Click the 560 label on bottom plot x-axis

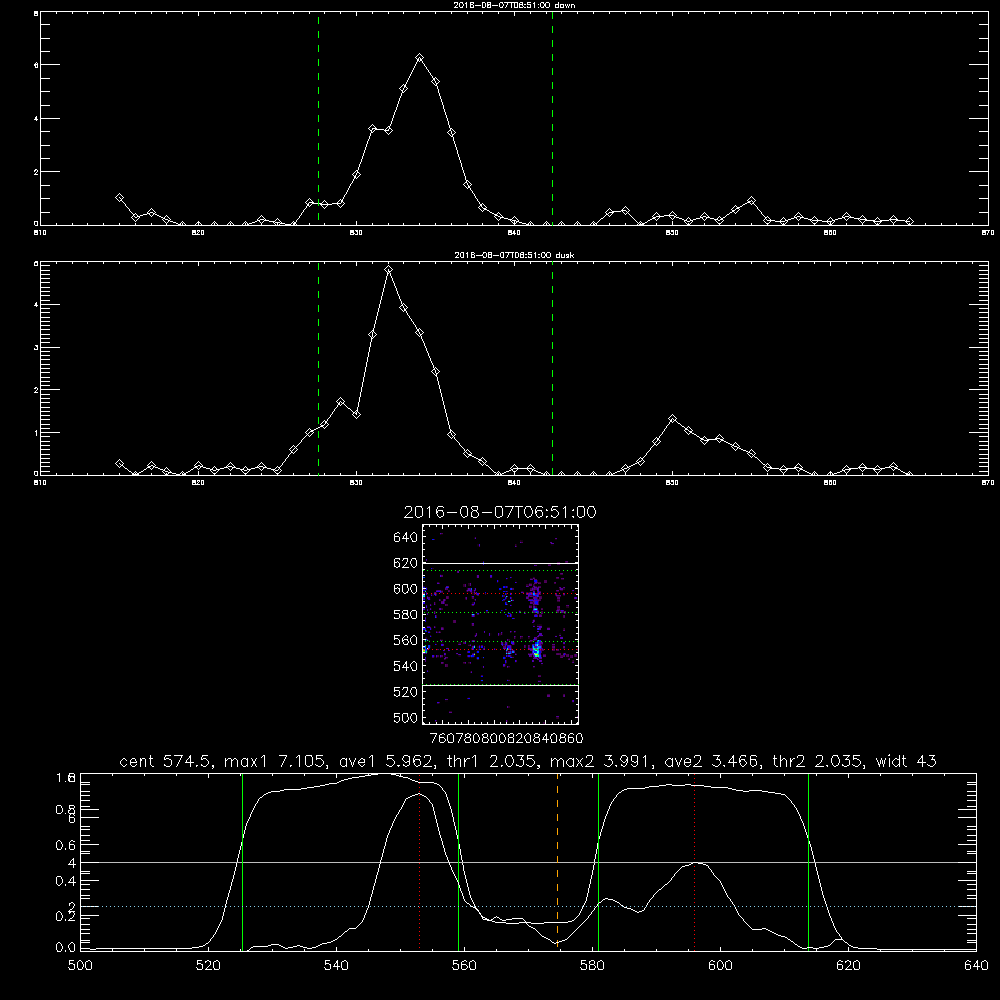point(464,966)
